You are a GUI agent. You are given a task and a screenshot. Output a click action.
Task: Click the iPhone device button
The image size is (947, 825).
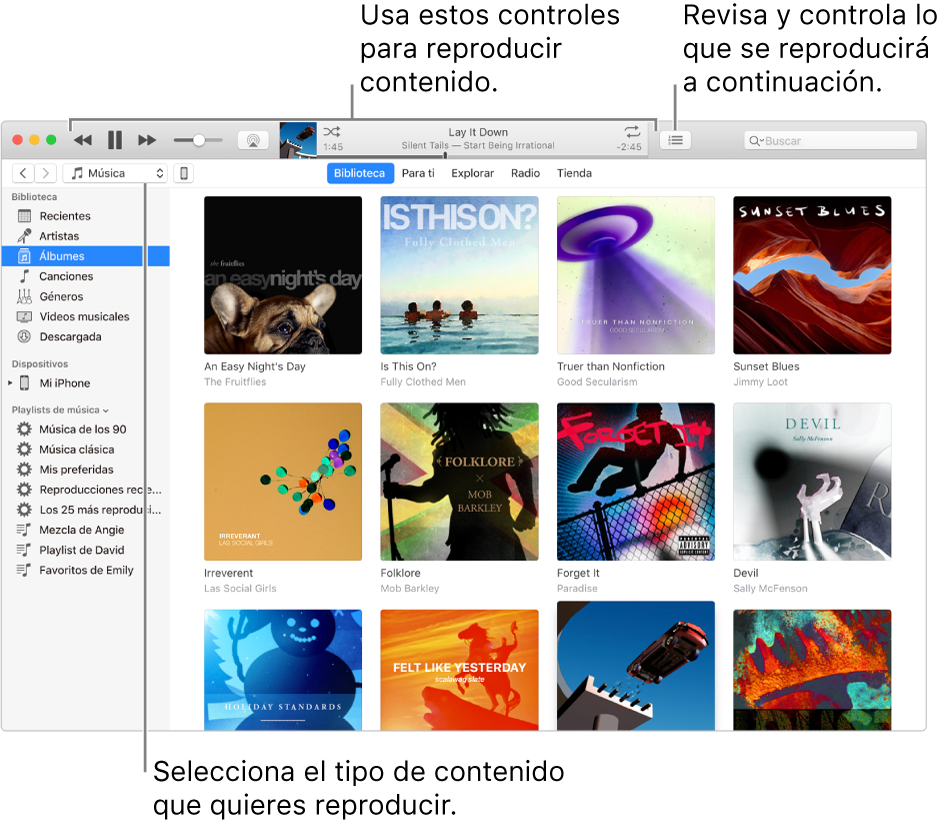point(184,173)
